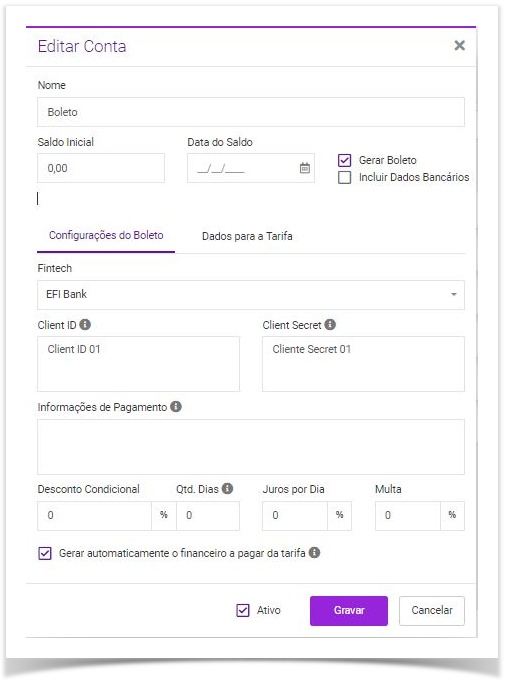Click the info icon next to Qtd. Dias
Image resolution: width=512 pixels, height=687 pixels.
pyautogui.click(x=227, y=489)
